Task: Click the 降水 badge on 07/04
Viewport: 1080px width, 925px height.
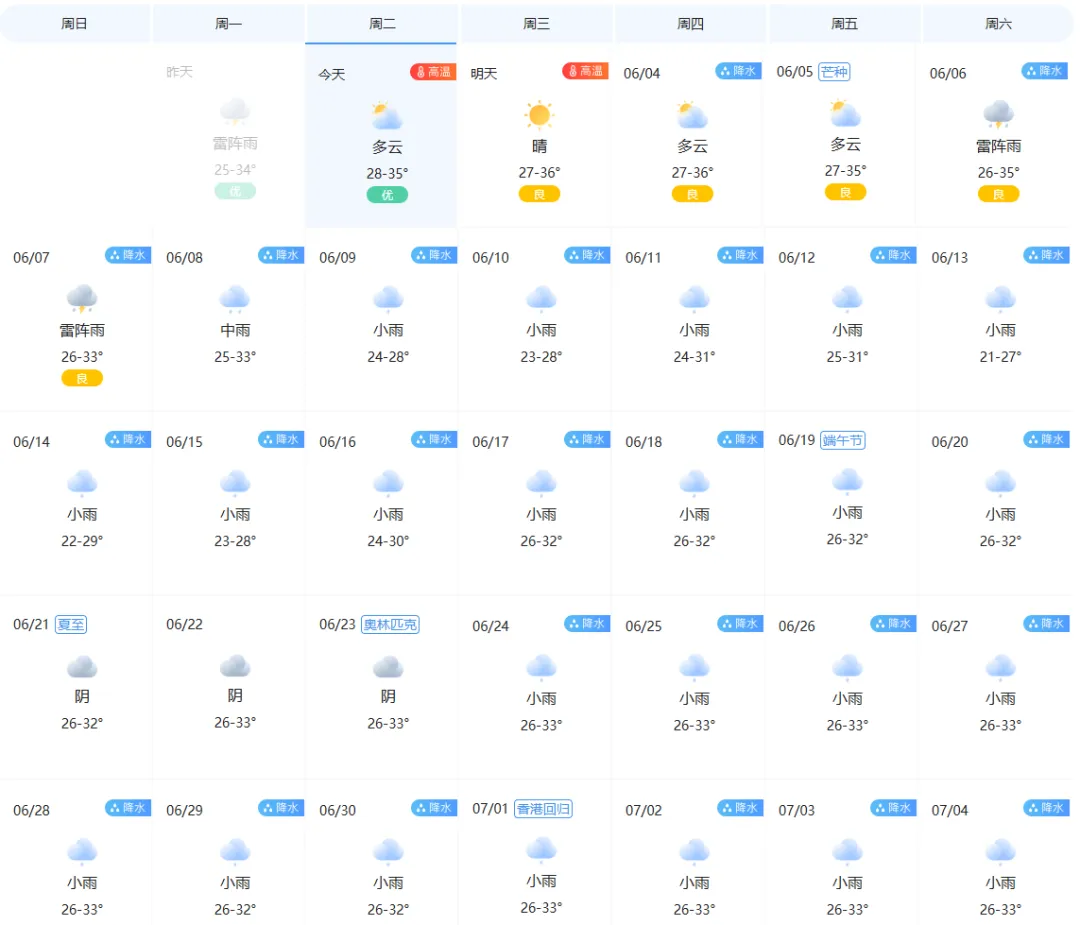Action: point(1047,808)
